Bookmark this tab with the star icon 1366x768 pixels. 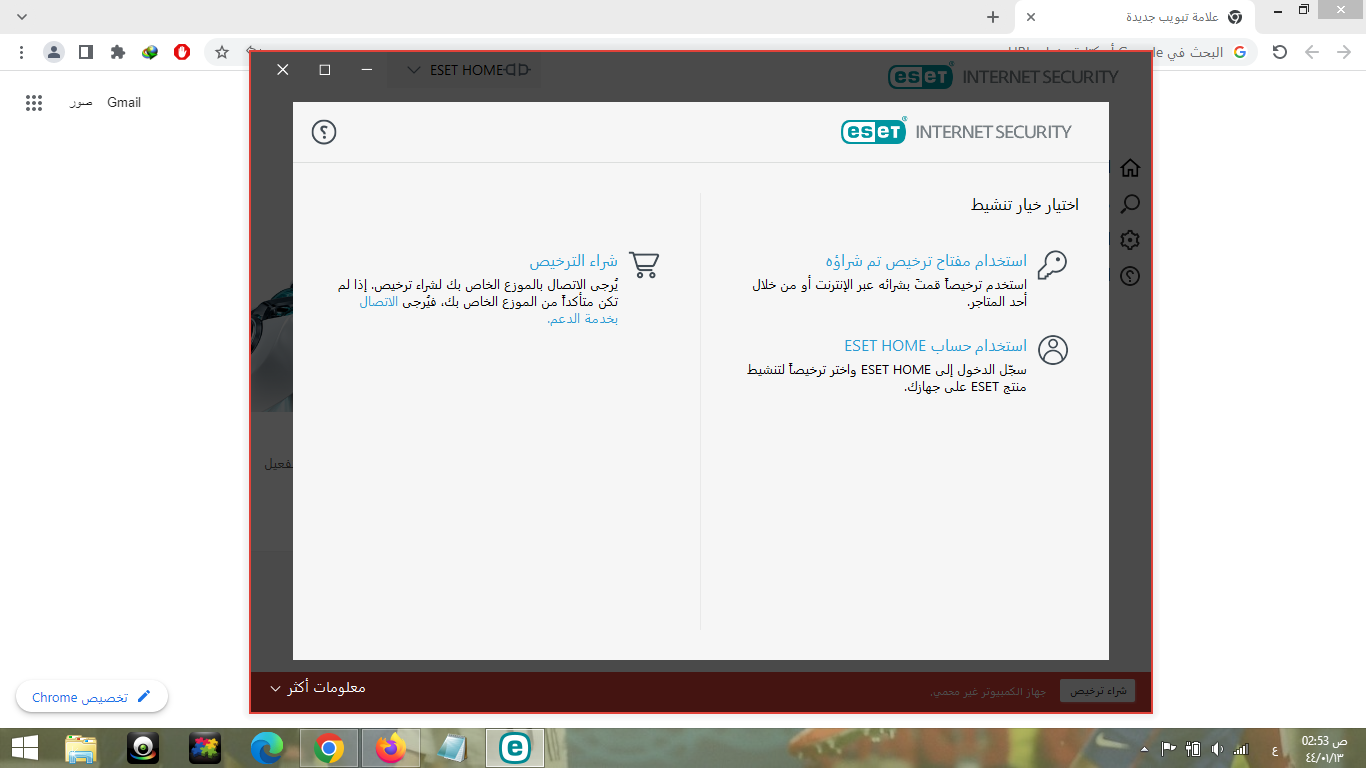pos(222,52)
